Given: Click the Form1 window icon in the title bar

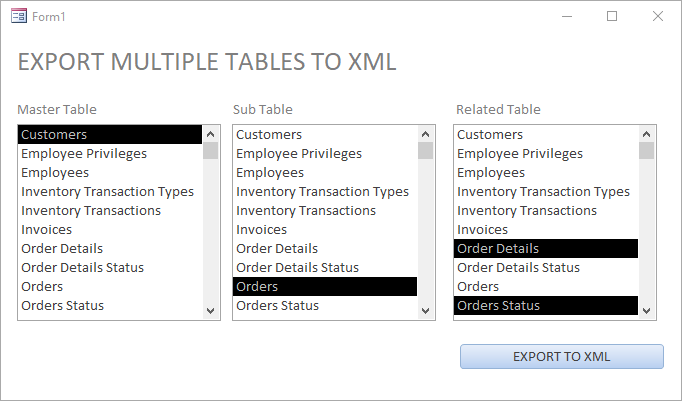Looking at the screenshot, I should point(19,17).
